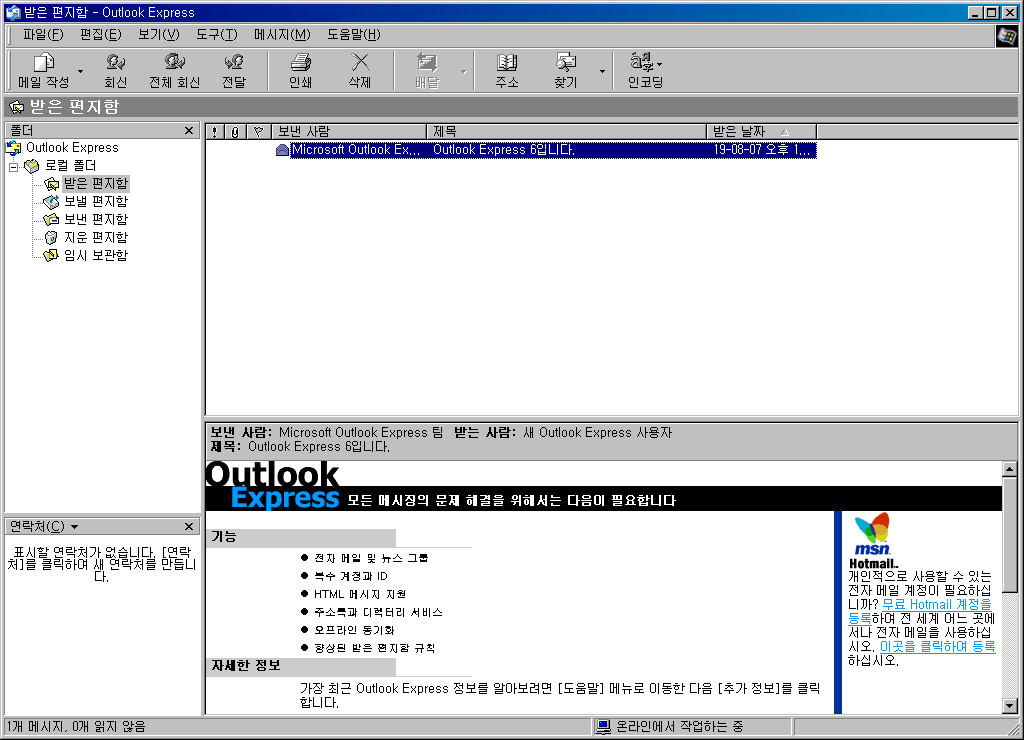Select the 보낸 편지함 (Sent) folder

(95, 219)
